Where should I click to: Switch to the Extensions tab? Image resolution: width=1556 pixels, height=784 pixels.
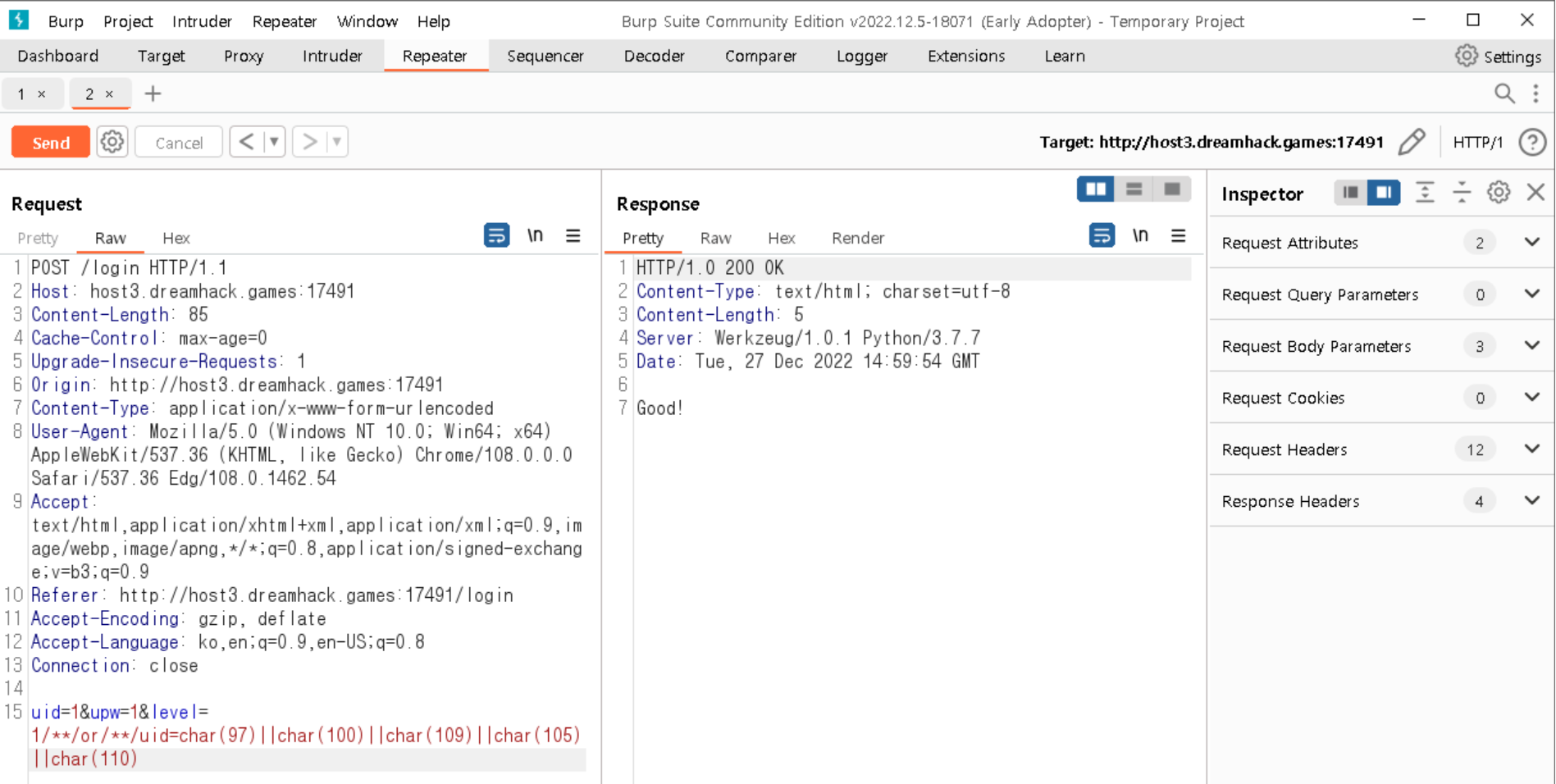pos(966,56)
